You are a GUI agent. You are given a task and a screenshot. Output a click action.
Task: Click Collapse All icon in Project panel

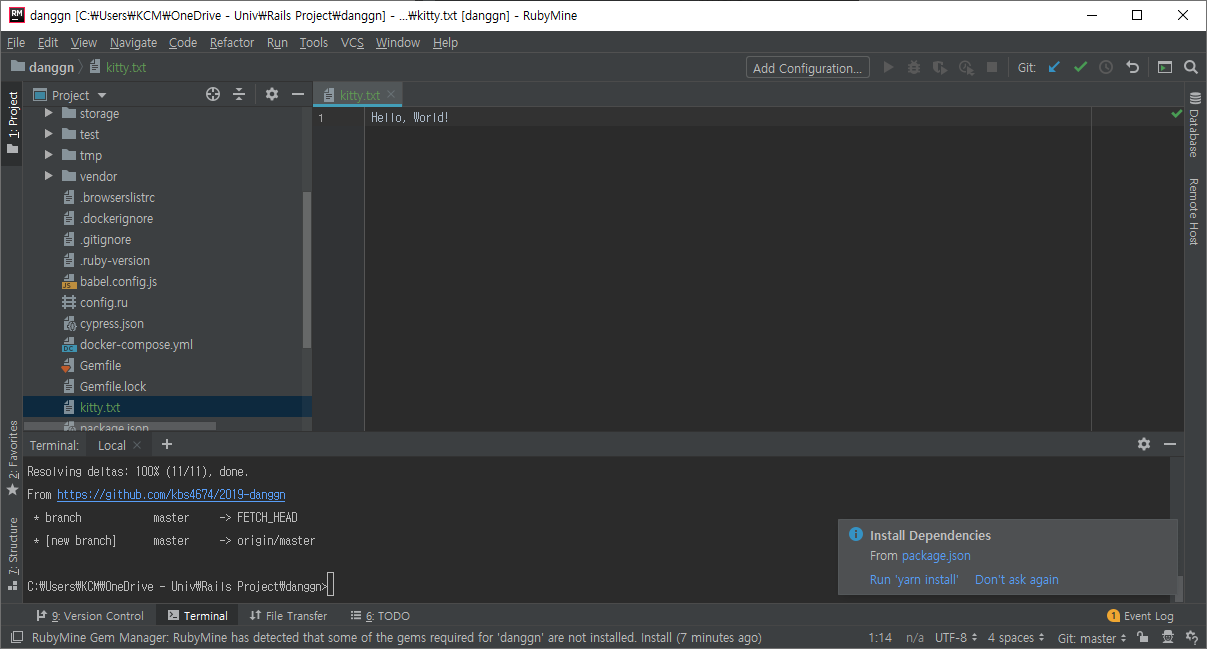(239, 94)
